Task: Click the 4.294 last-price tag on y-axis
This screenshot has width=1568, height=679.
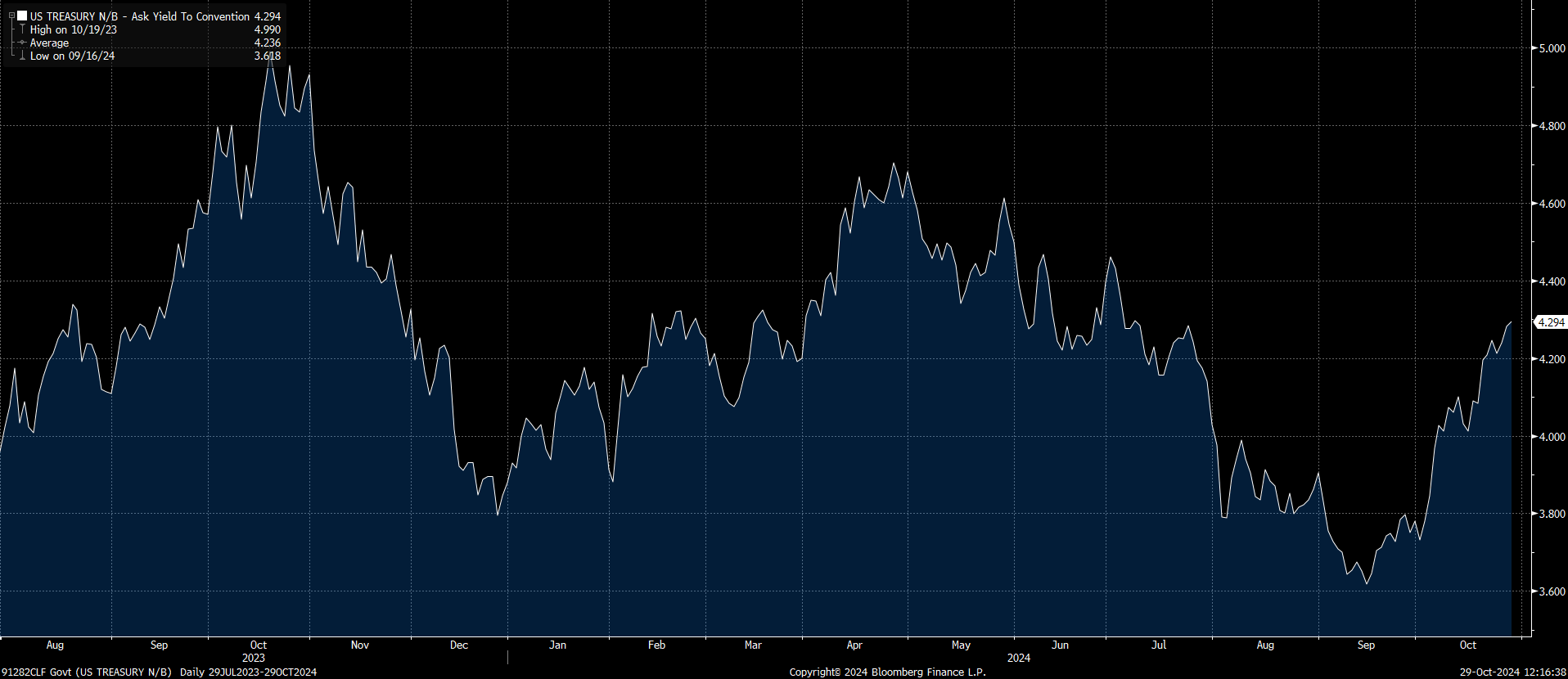Action: (1551, 322)
